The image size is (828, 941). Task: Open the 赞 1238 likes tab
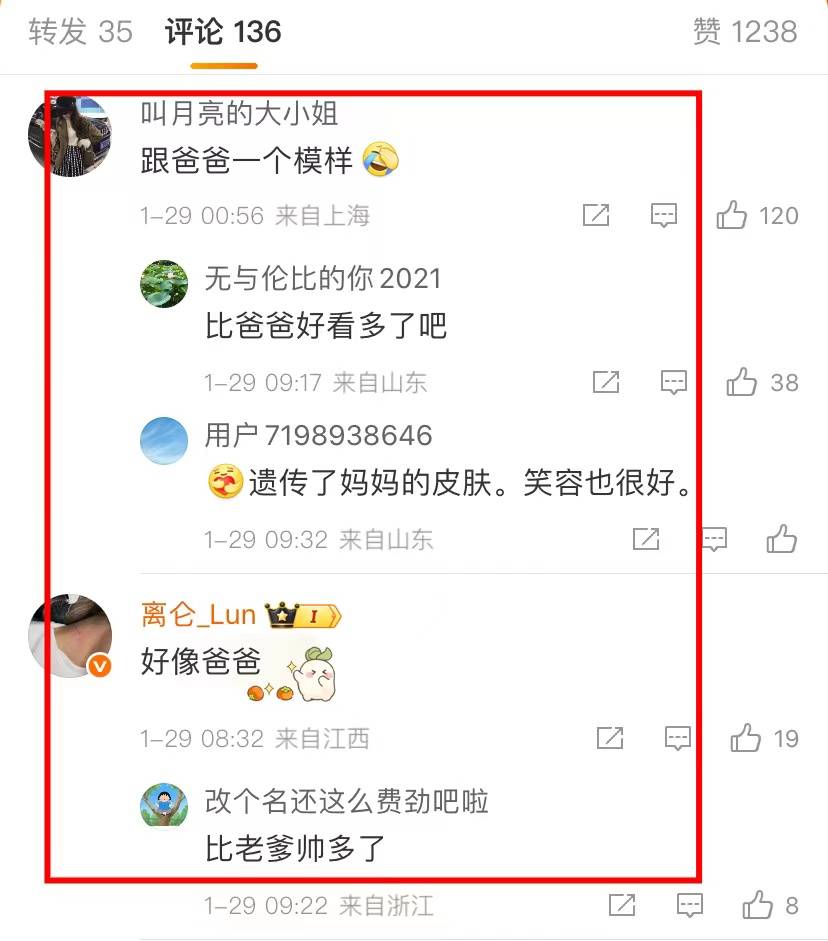[745, 31]
